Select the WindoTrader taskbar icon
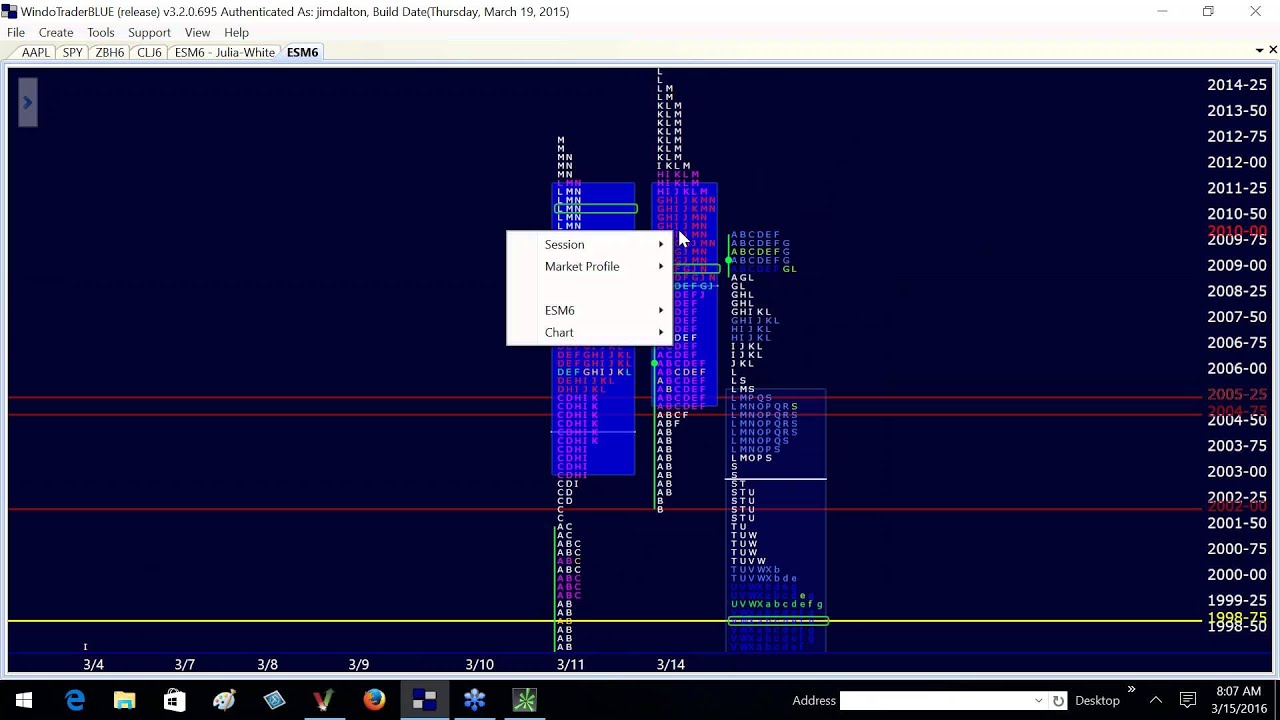The height and width of the screenshot is (720, 1280). point(424,700)
